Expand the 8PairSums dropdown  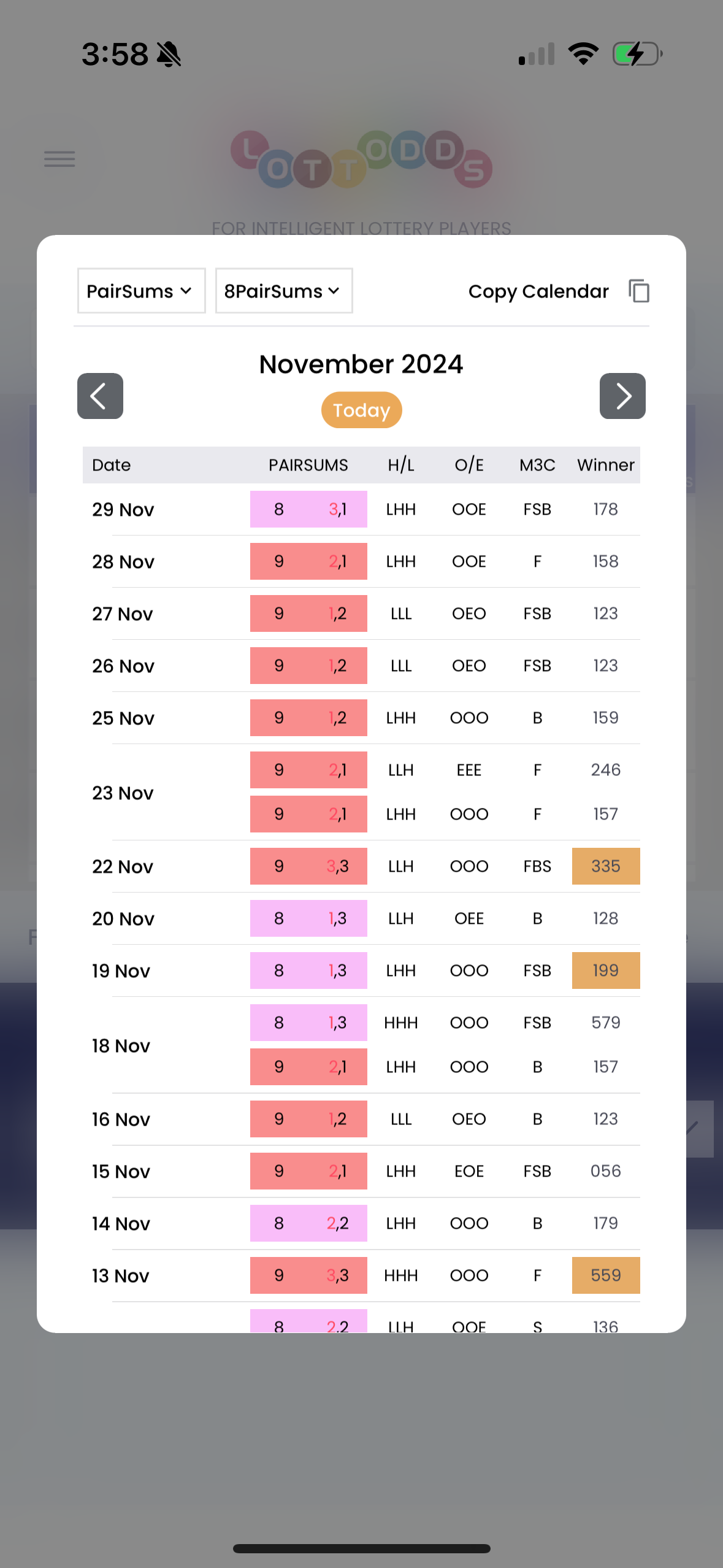point(284,291)
